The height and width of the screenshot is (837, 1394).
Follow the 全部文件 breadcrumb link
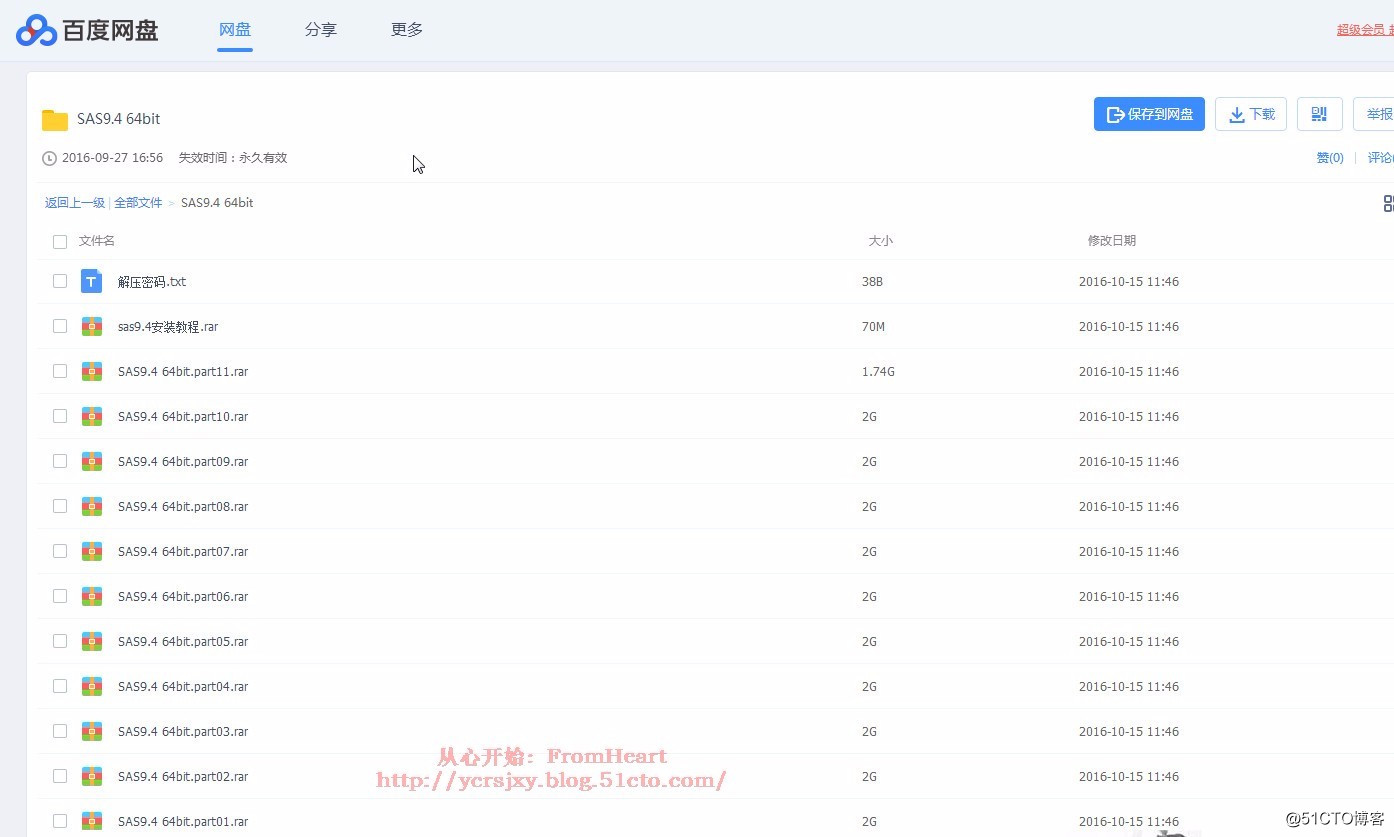138,203
